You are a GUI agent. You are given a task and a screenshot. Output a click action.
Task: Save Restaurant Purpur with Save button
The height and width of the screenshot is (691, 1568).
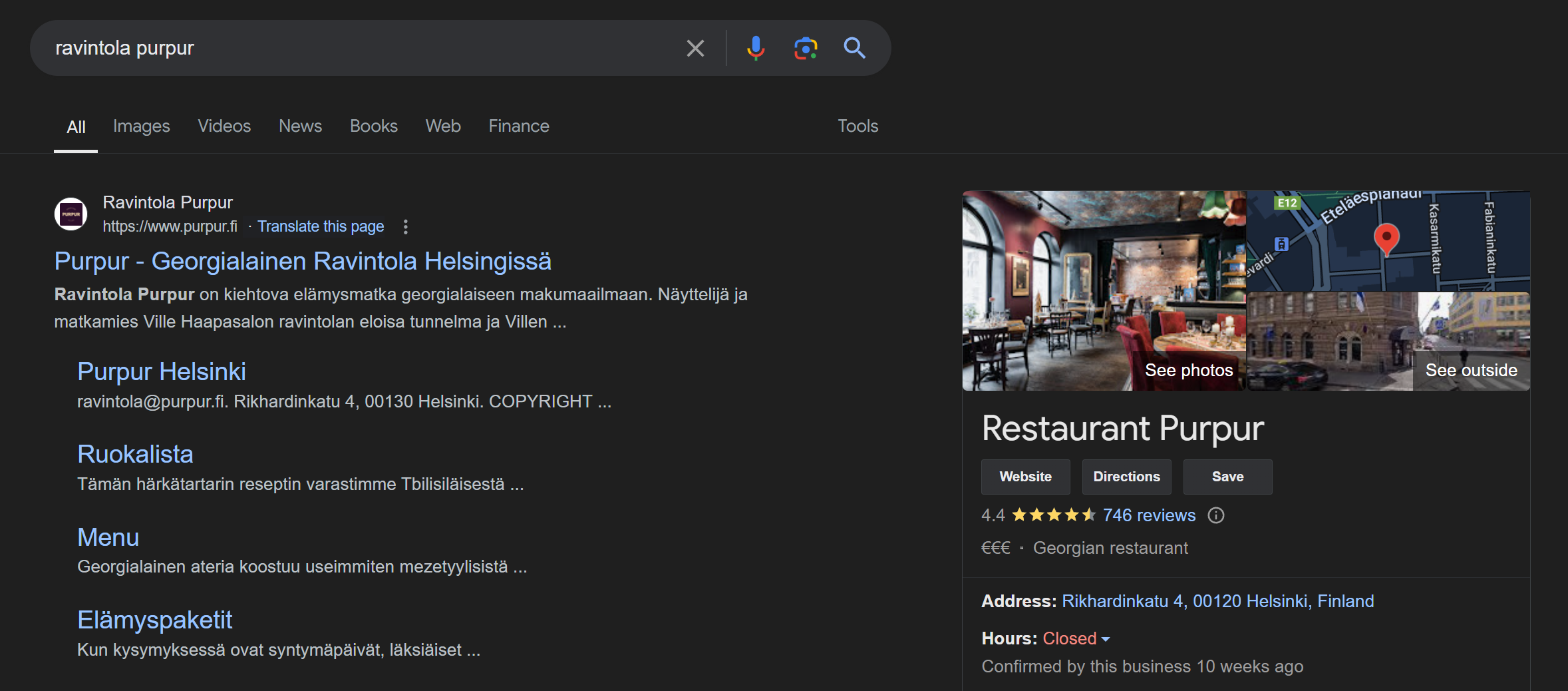(x=1227, y=477)
